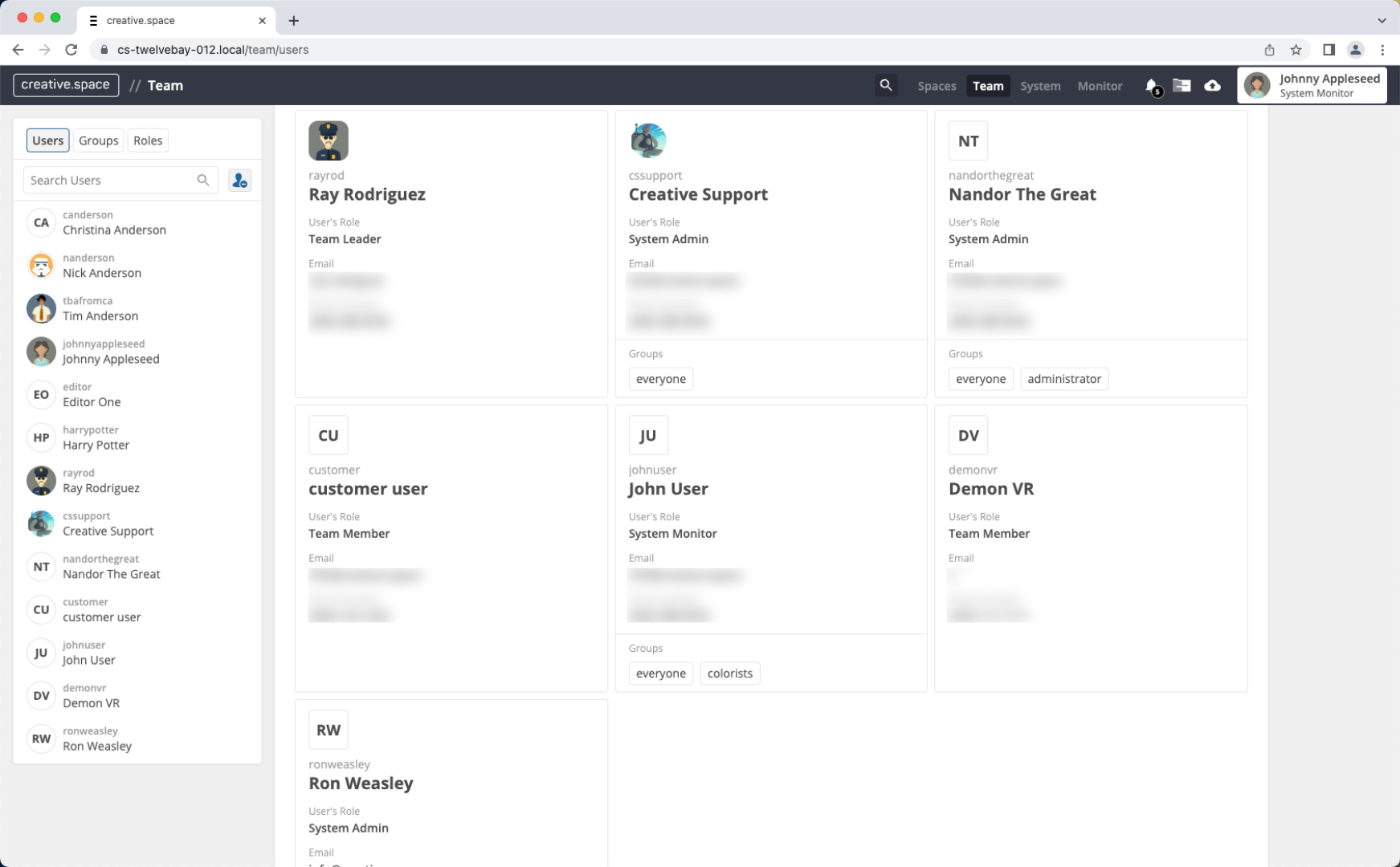Click the CU initials badge on customer card
1400x867 pixels.
pos(329,435)
